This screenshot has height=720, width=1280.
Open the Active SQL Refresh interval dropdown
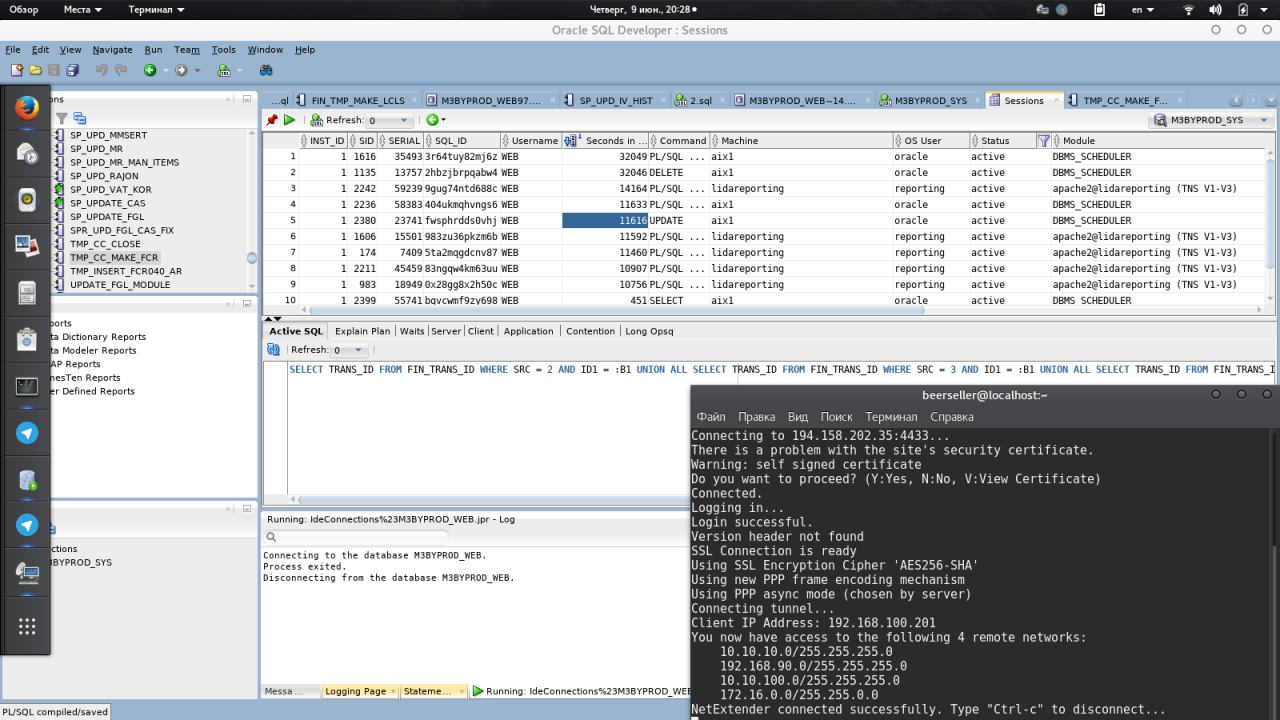pyautogui.click(x=358, y=350)
